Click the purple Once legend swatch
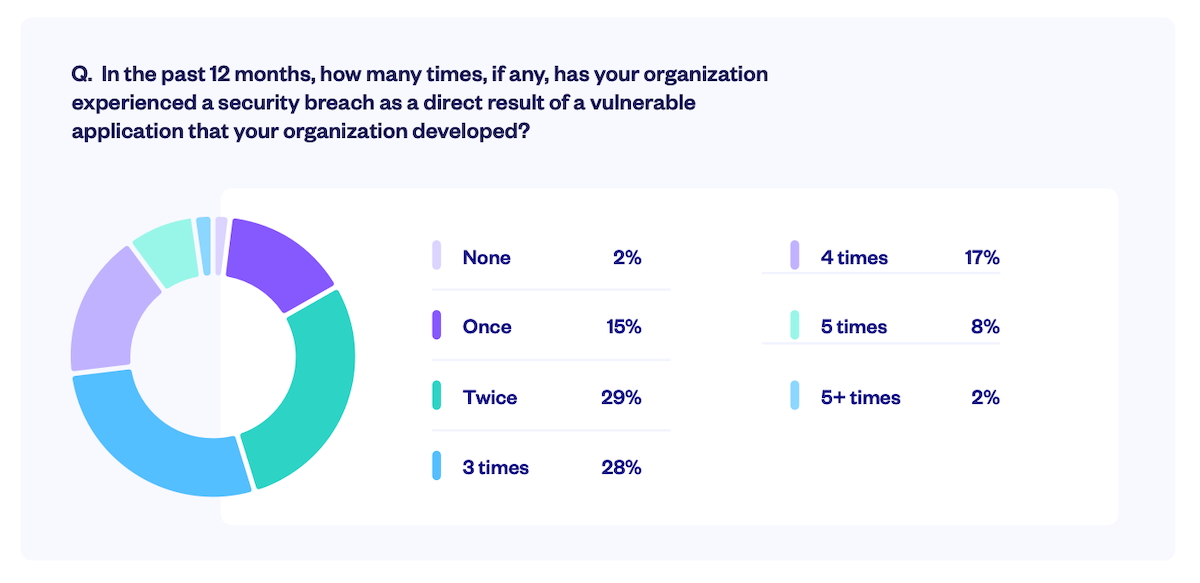Viewport: 1200px width, 583px height. point(436,326)
